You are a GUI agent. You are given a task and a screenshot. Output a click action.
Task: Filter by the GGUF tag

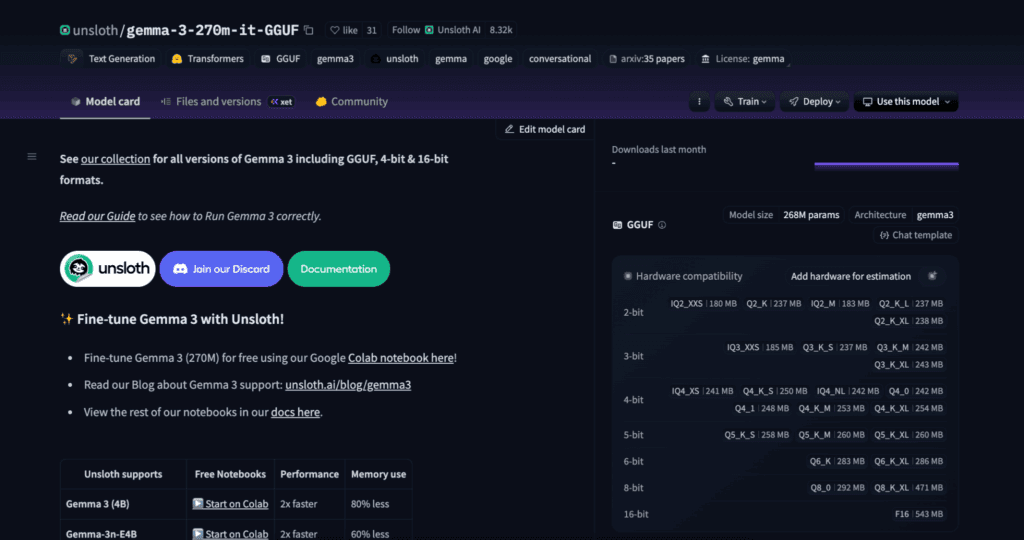click(x=281, y=59)
